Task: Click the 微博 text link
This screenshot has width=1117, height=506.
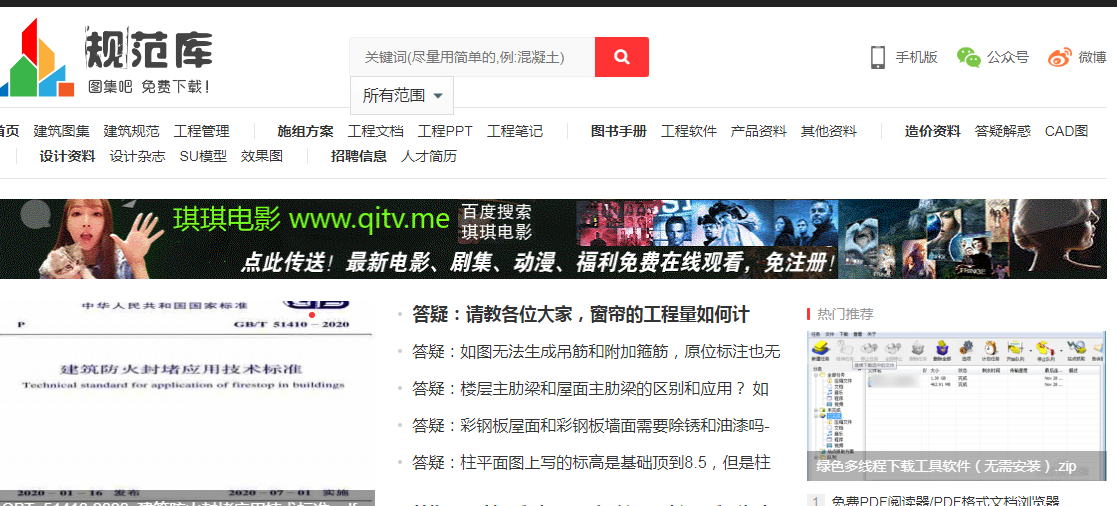Action: 1092,58
